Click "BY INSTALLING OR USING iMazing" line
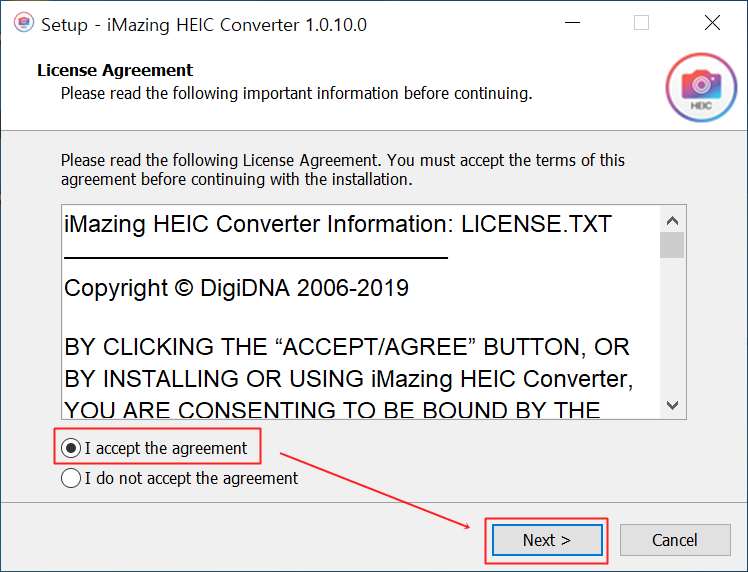Screen dimensions: 748x572 tap(349, 379)
